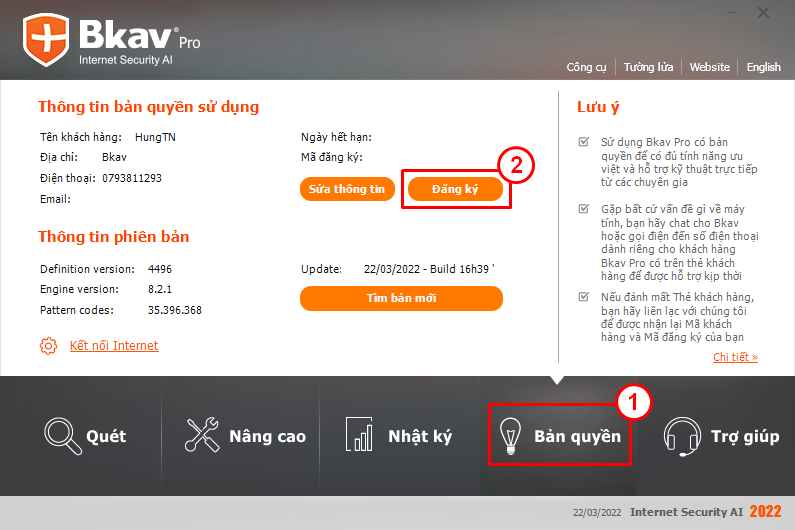Open the Chi tiết » link

pos(735,357)
